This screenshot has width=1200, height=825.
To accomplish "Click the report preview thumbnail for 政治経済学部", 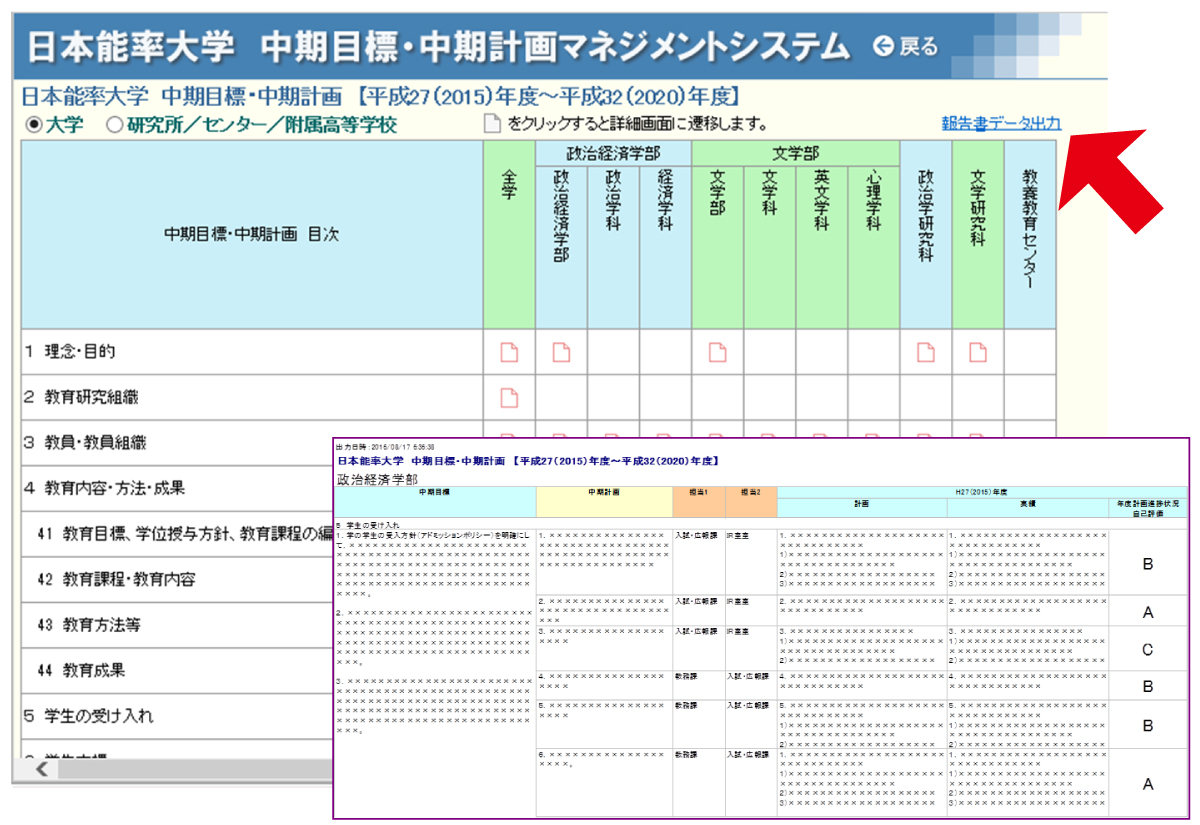I will pos(760,628).
